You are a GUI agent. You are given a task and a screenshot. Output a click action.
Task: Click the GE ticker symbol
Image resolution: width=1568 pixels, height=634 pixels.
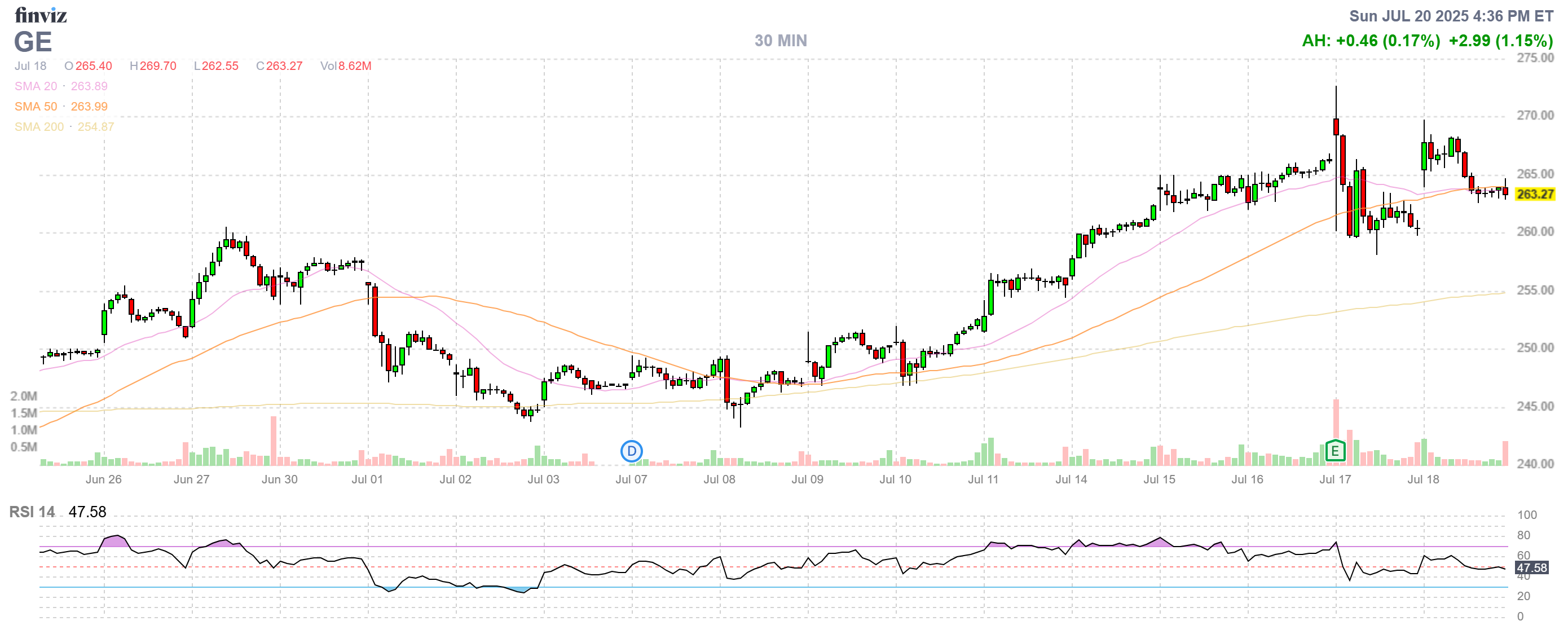tap(33, 42)
